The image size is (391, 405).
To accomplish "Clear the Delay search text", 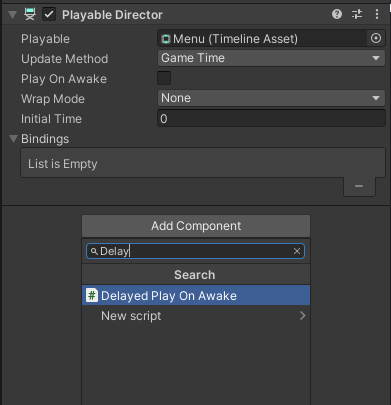I will coord(297,251).
